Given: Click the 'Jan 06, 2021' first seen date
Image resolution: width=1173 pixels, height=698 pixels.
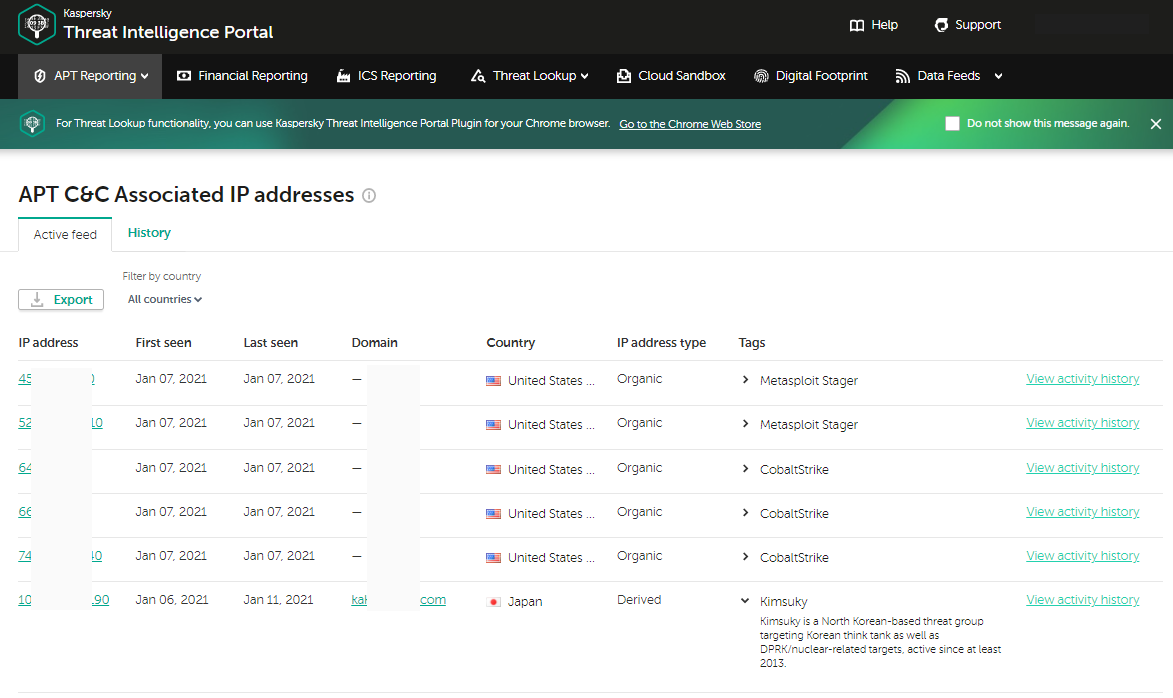Looking at the screenshot, I should click(x=171, y=600).
